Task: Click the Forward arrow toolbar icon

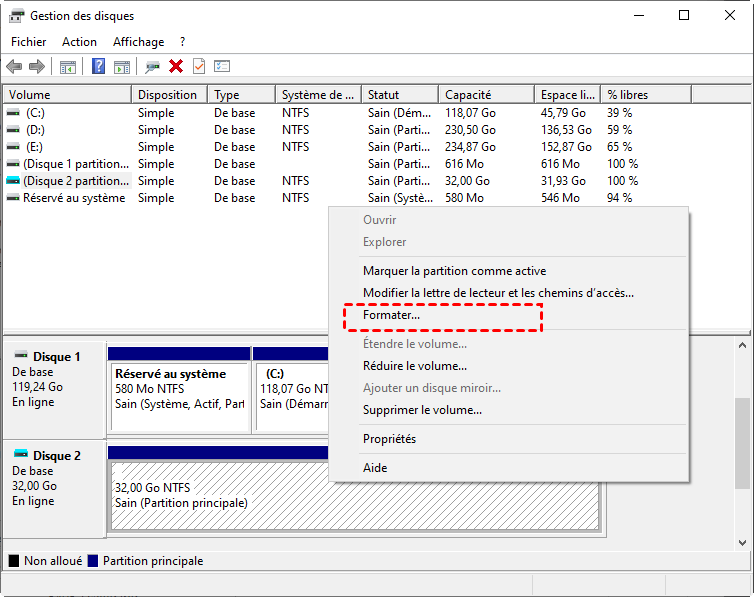Action: pos(37,66)
